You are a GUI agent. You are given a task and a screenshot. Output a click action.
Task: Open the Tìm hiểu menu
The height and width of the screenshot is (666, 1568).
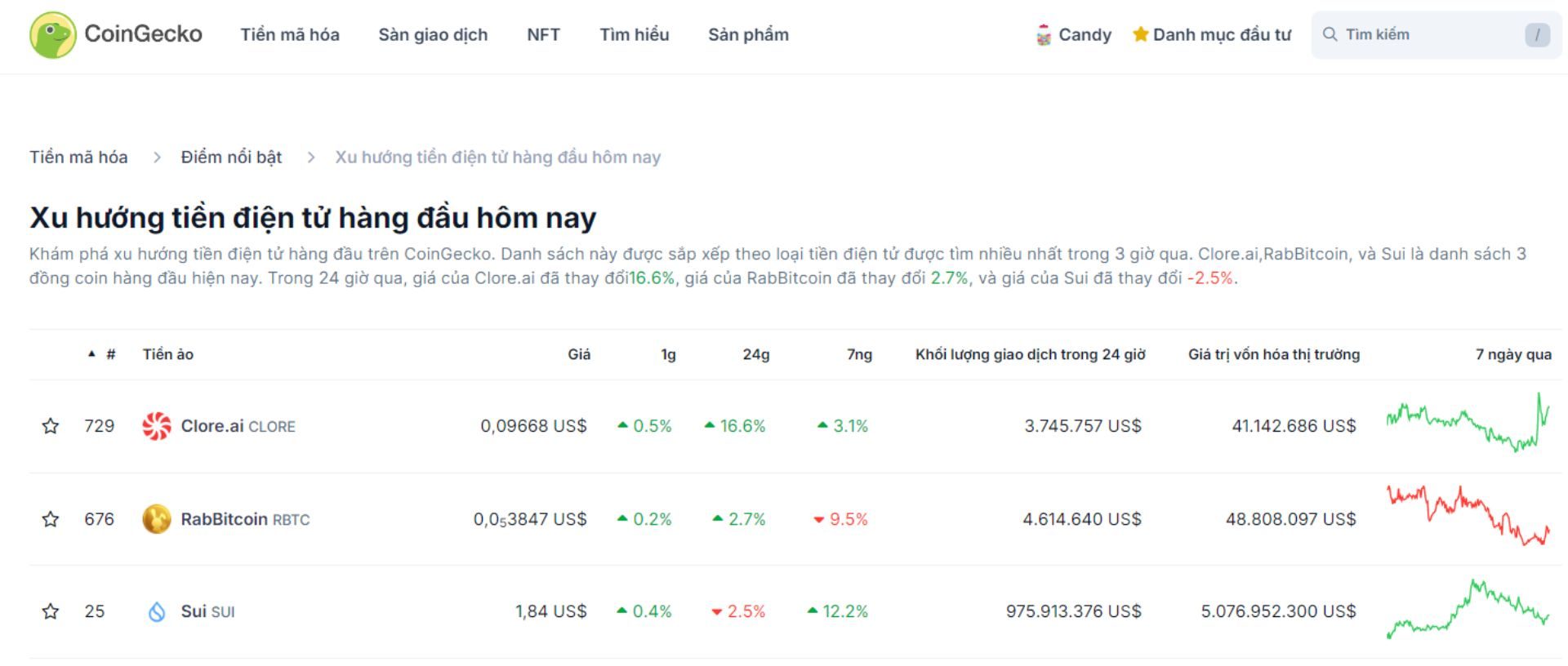(x=635, y=35)
